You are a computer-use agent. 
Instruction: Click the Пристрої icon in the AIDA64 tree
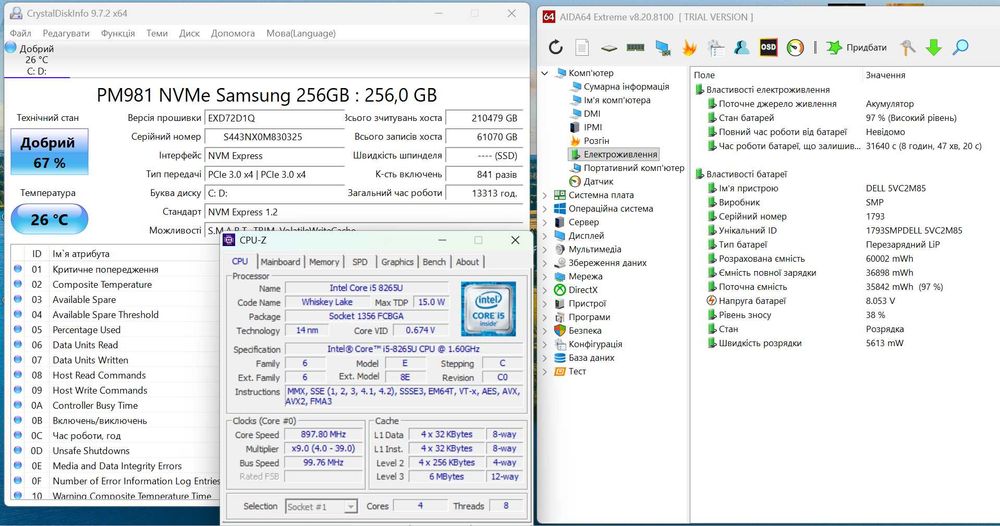tap(560, 303)
